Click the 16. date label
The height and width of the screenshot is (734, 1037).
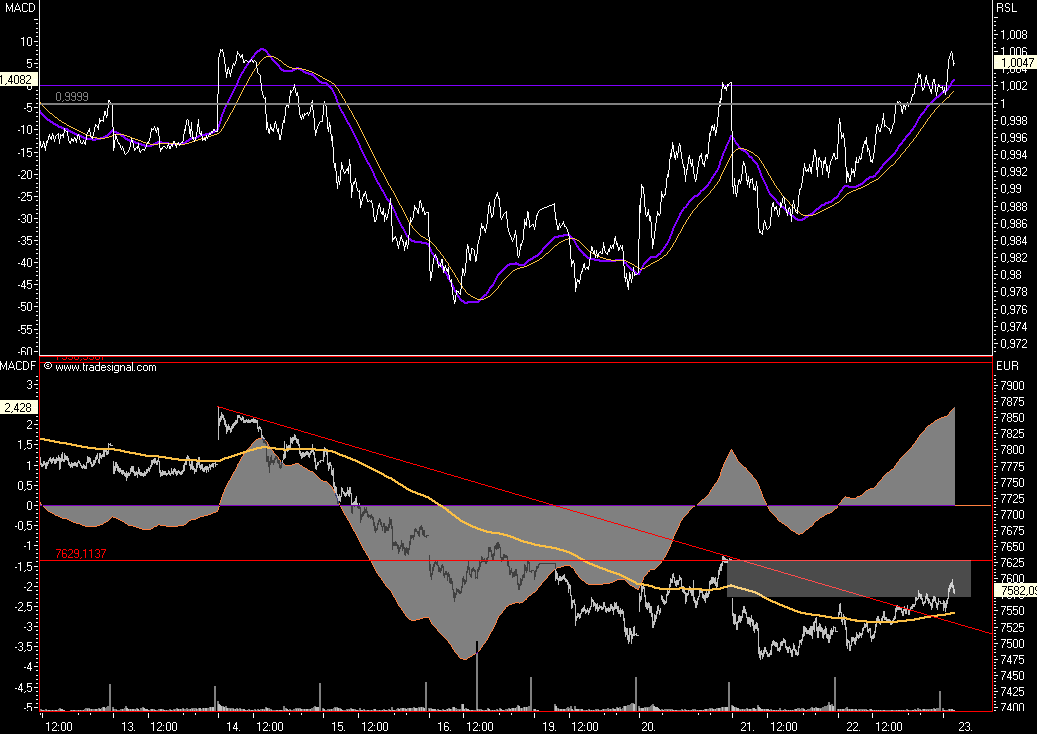click(x=444, y=727)
